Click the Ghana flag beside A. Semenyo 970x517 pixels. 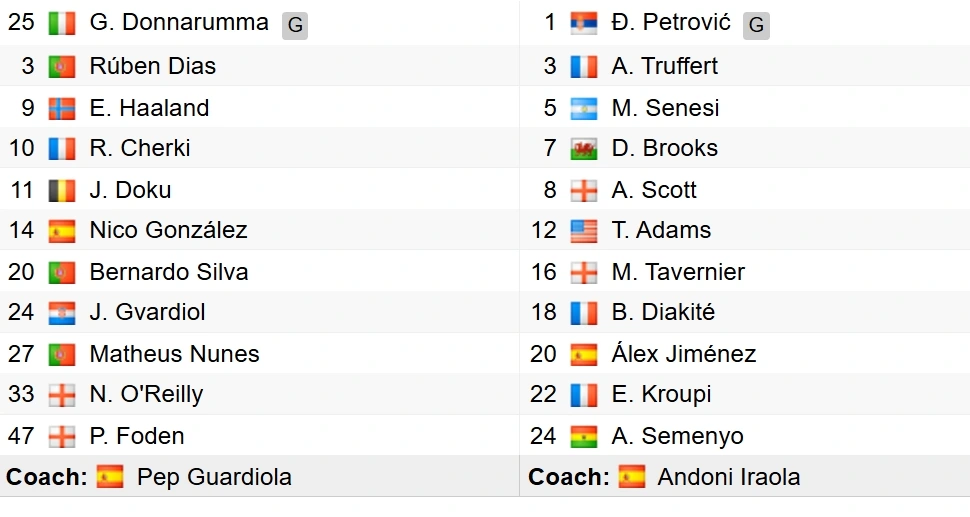pyautogui.click(x=583, y=436)
